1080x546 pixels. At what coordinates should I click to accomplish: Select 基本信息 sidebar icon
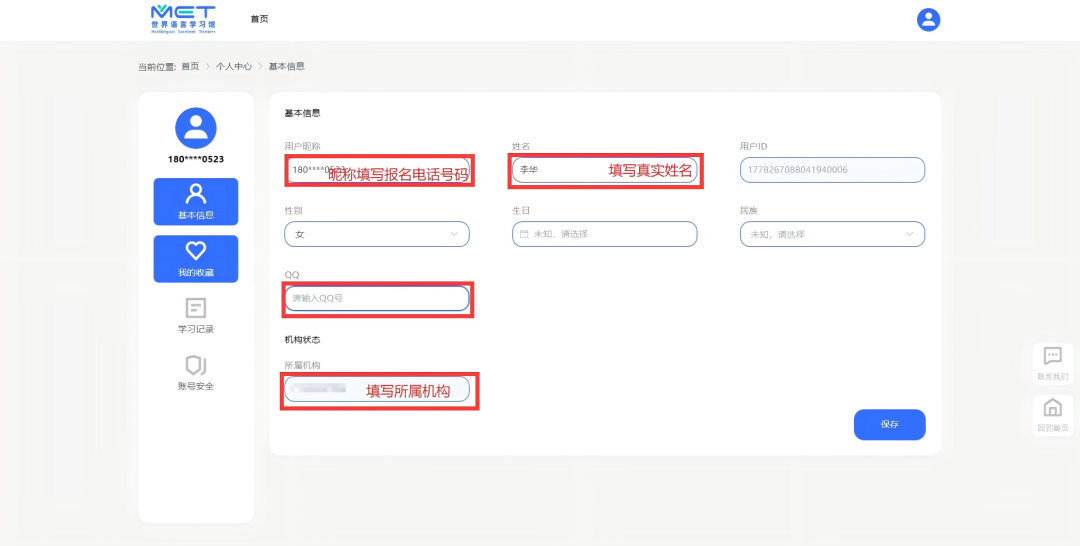click(196, 194)
